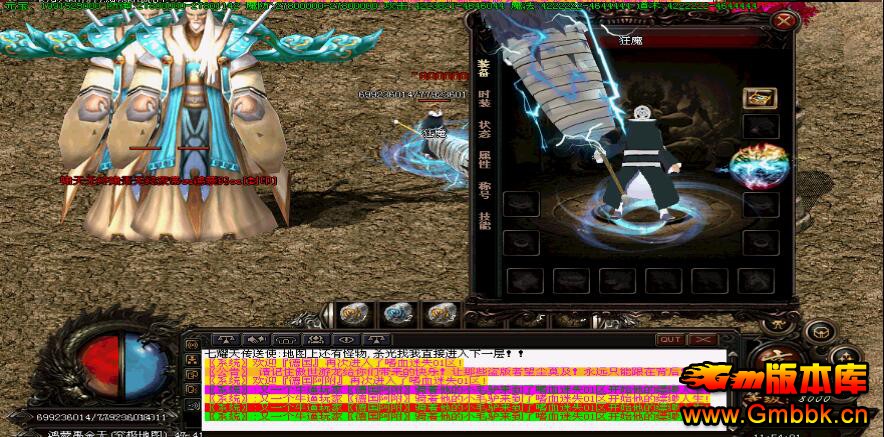The width and height of the screenshot is (884, 437).
Task: Click the 天行者 boss monster
Action: pyautogui.click(x=176, y=130)
